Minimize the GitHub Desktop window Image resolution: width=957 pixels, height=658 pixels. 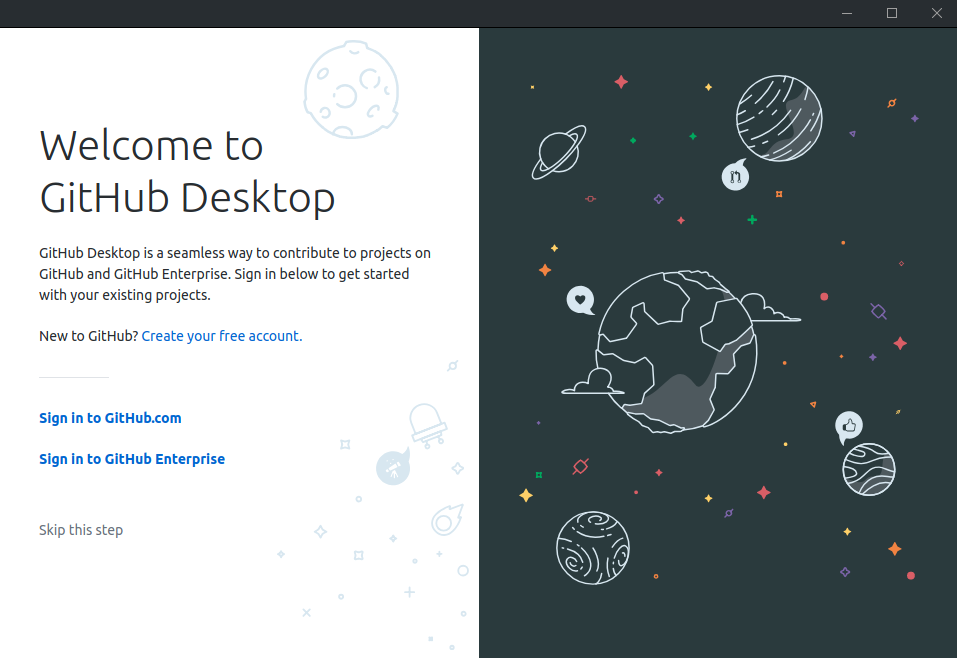[847, 13]
